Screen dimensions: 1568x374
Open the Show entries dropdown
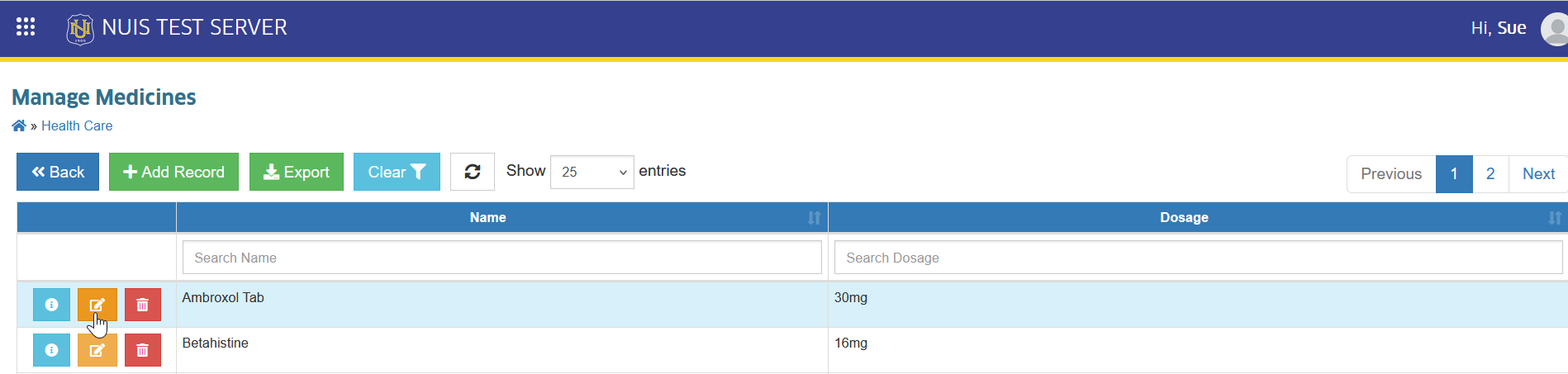(592, 172)
